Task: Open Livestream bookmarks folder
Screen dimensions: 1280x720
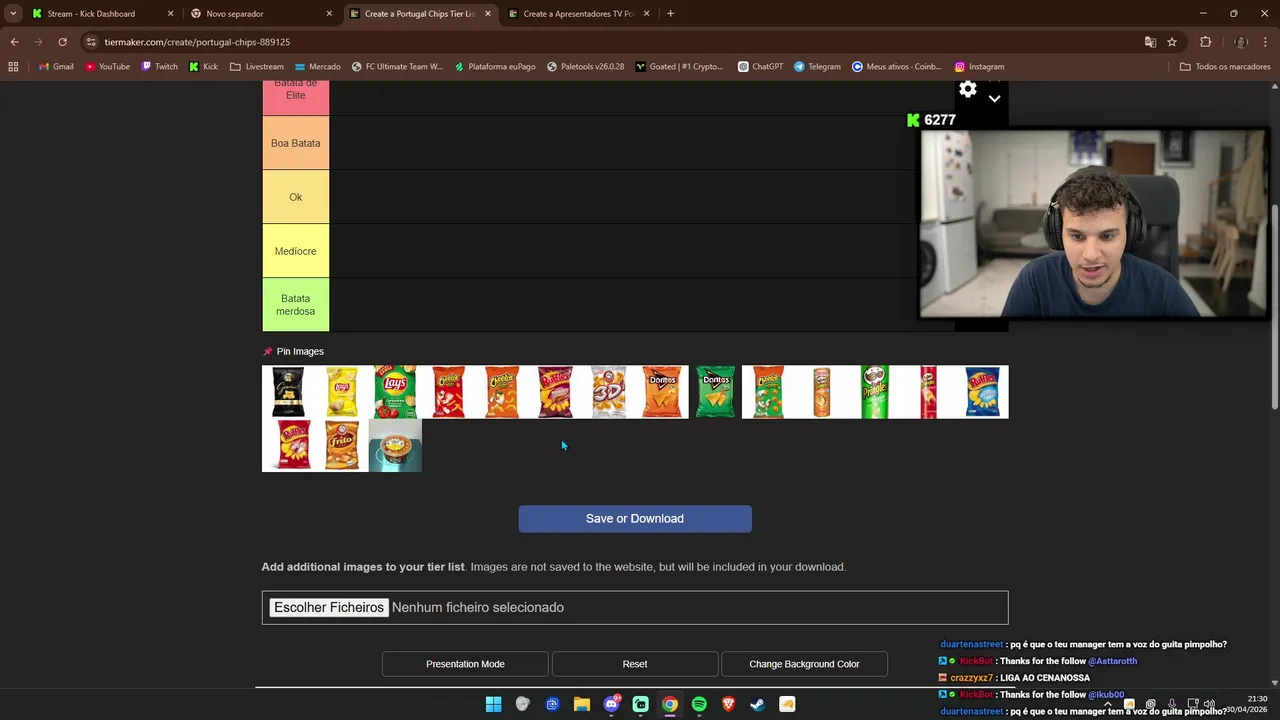Action: [x=257, y=67]
